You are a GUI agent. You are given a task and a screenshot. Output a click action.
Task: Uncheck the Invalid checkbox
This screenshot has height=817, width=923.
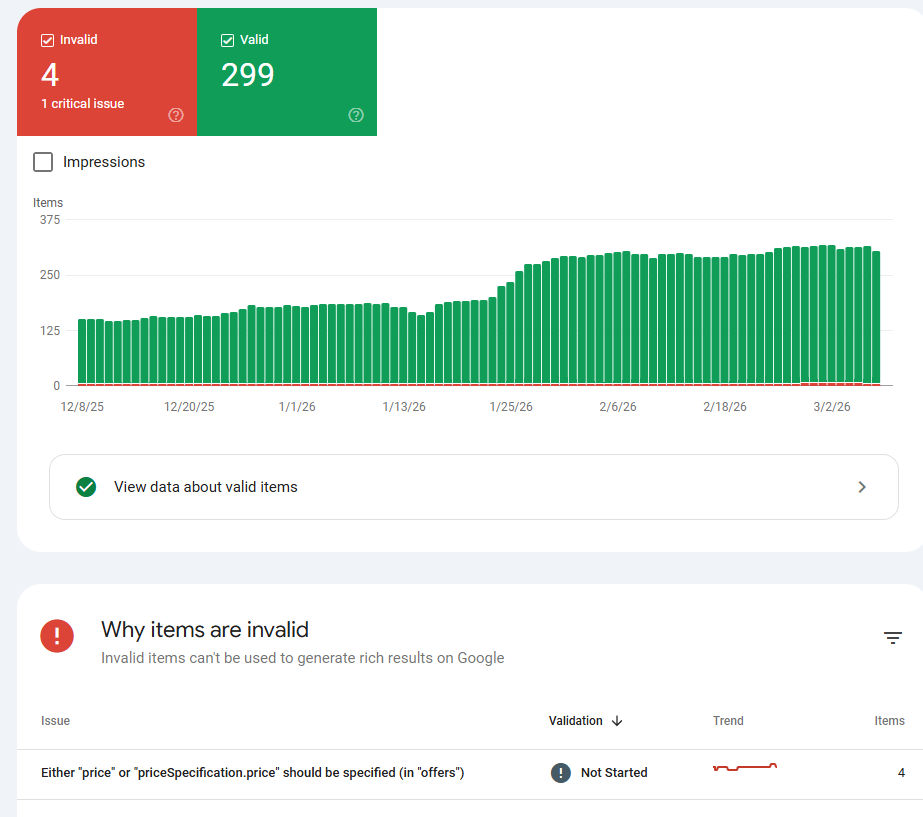click(48, 40)
